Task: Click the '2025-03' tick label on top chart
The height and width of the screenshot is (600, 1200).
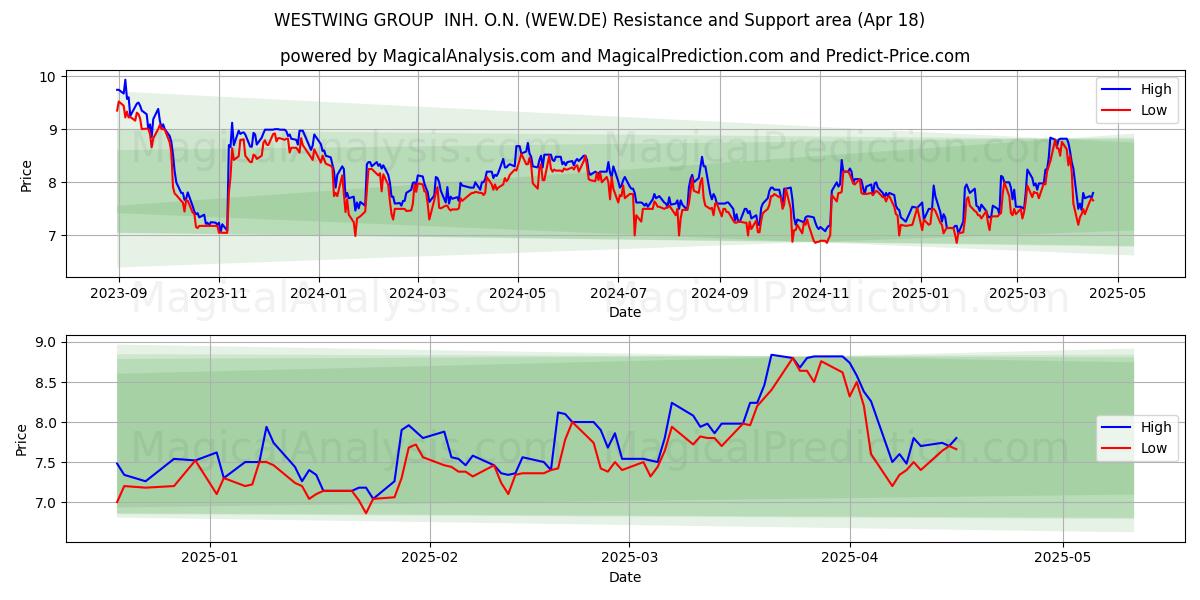Action: click(1017, 295)
